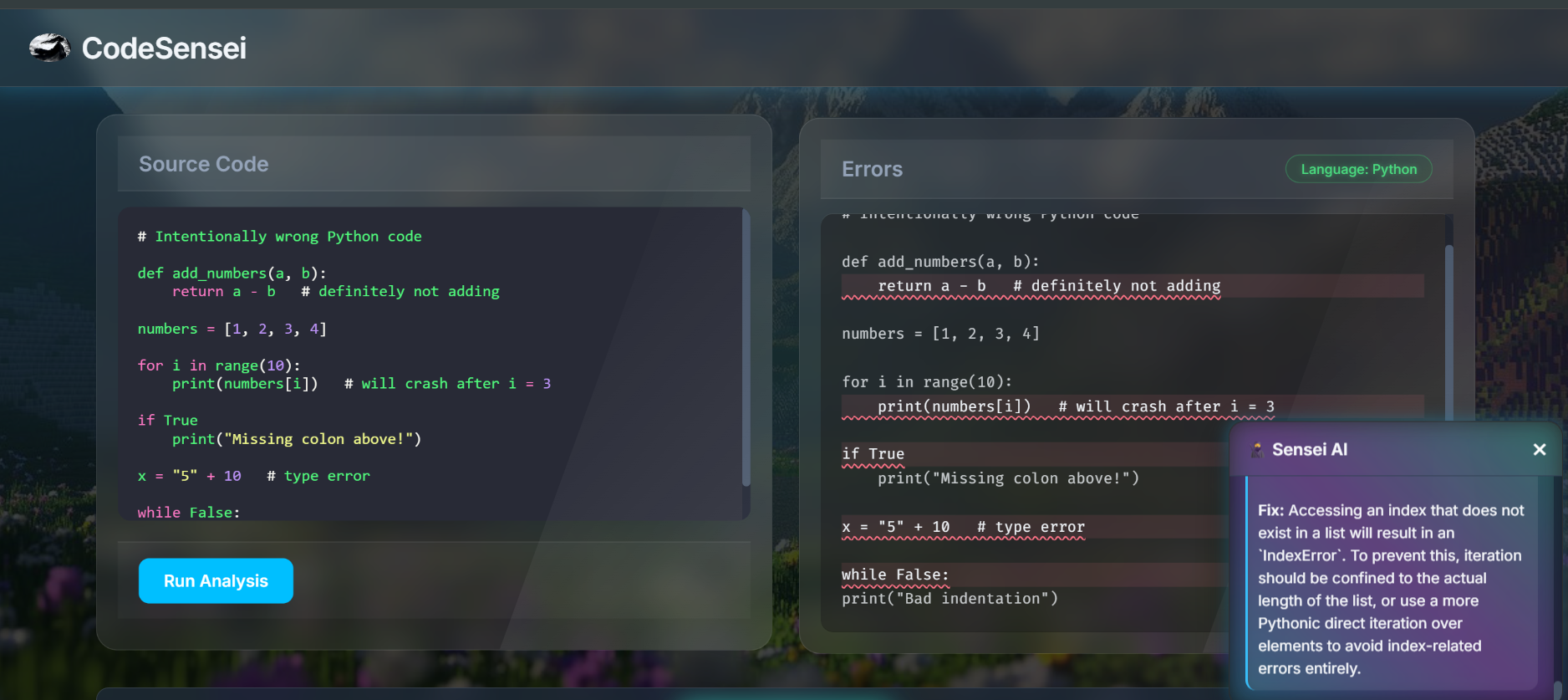Screen dimensions: 1568x700
Task: Click 'print("Bad indentation")' in Errors panel
Action: (949, 598)
